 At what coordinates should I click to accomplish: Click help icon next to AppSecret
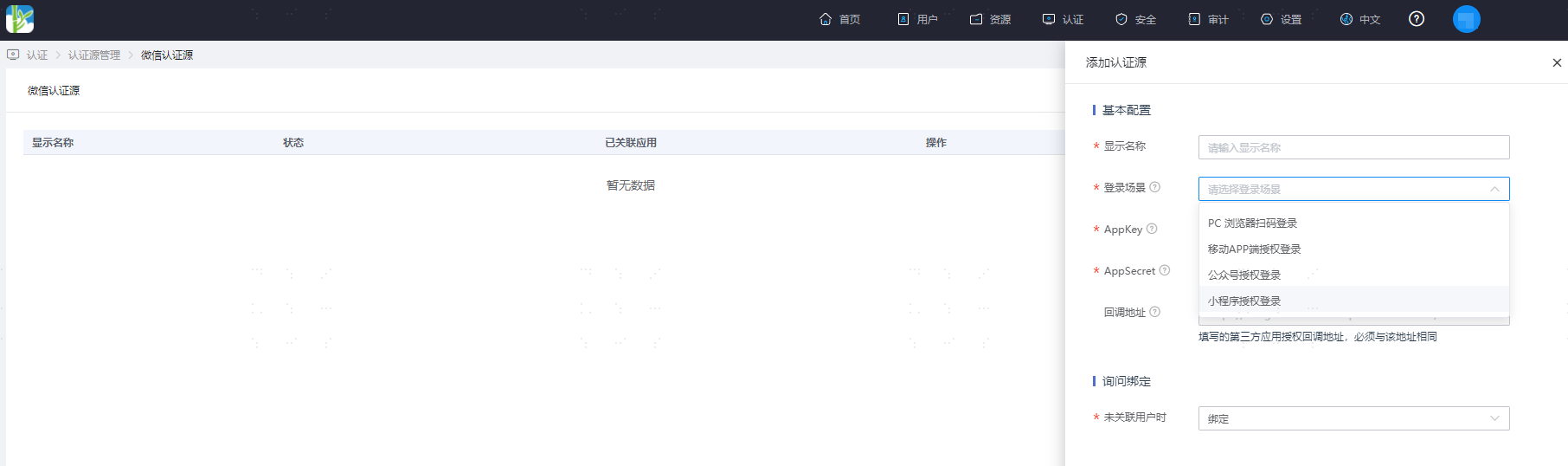(x=1165, y=270)
